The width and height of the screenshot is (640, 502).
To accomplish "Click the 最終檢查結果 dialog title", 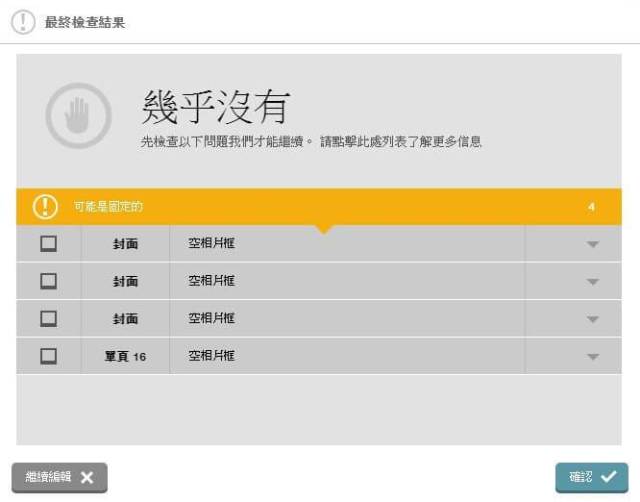I will tap(85, 22).
